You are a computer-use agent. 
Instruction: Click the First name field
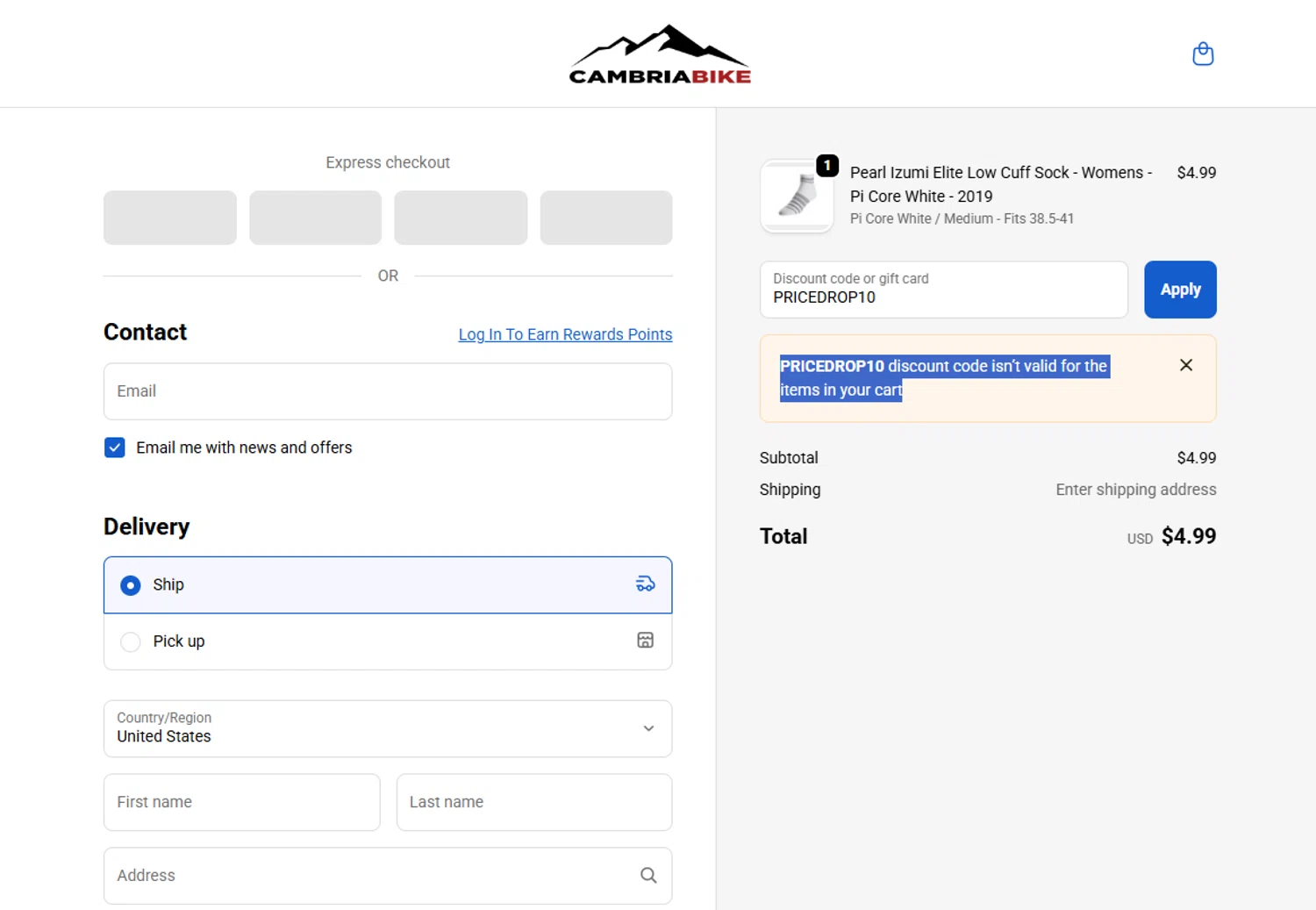click(x=241, y=802)
